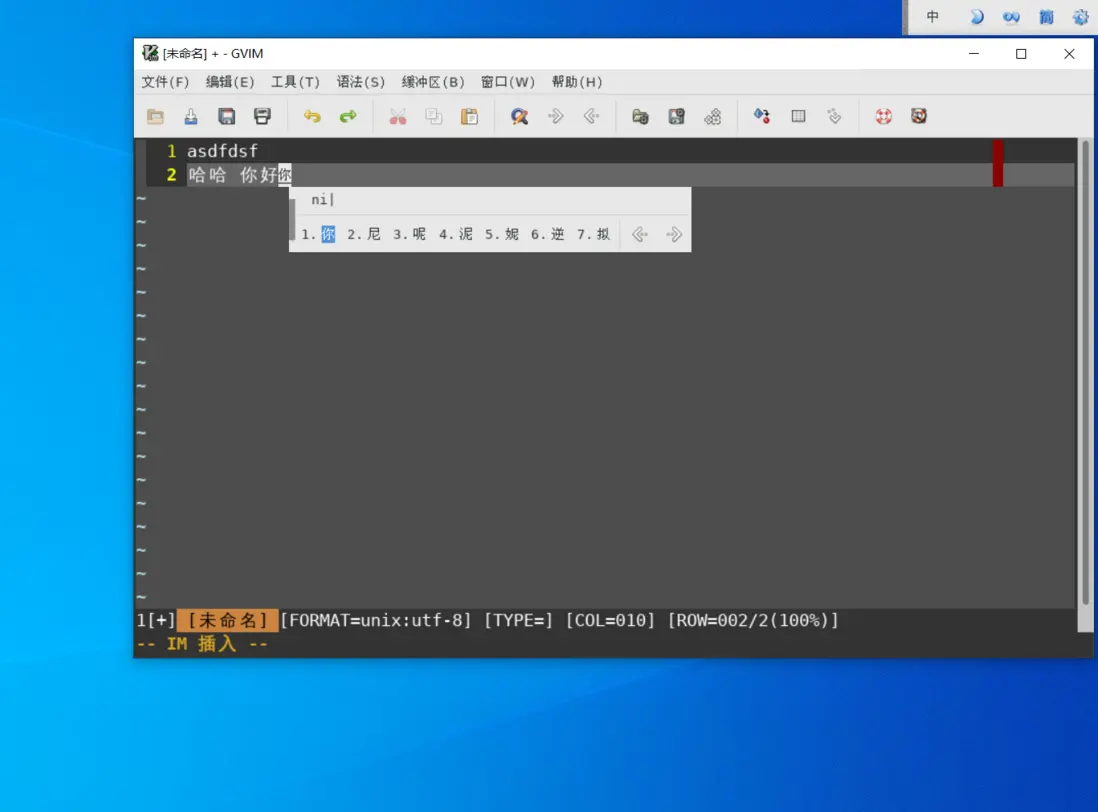Jump to previous search match

[x=591, y=116]
